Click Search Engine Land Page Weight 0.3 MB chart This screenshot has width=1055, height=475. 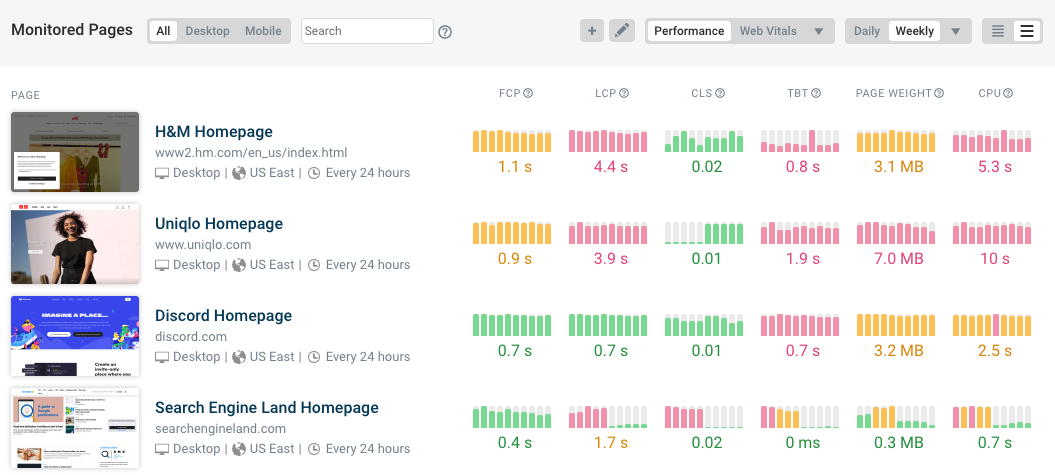(896, 417)
